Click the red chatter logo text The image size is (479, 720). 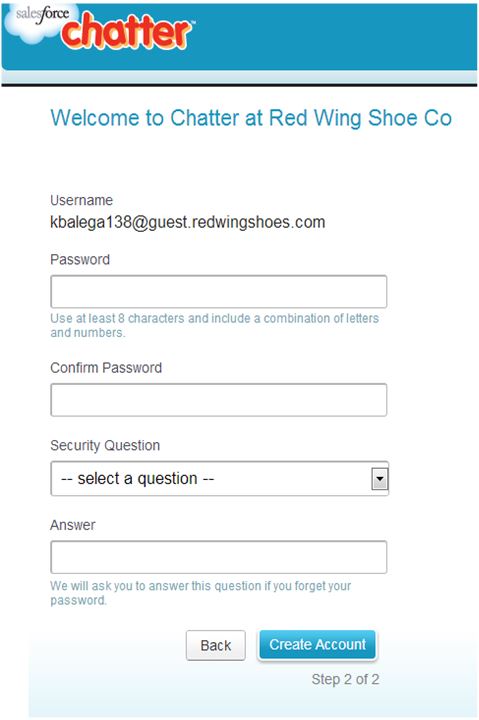click(x=127, y=31)
